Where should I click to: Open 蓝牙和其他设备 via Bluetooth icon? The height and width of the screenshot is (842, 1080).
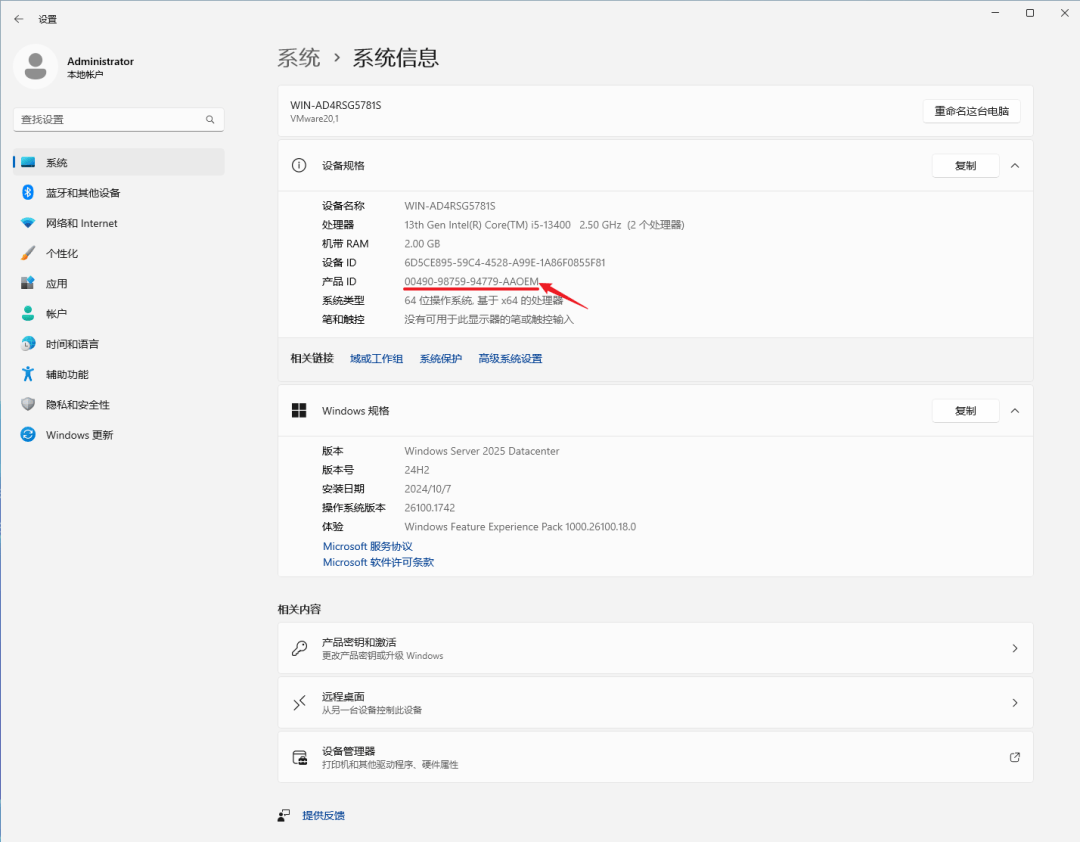point(28,192)
